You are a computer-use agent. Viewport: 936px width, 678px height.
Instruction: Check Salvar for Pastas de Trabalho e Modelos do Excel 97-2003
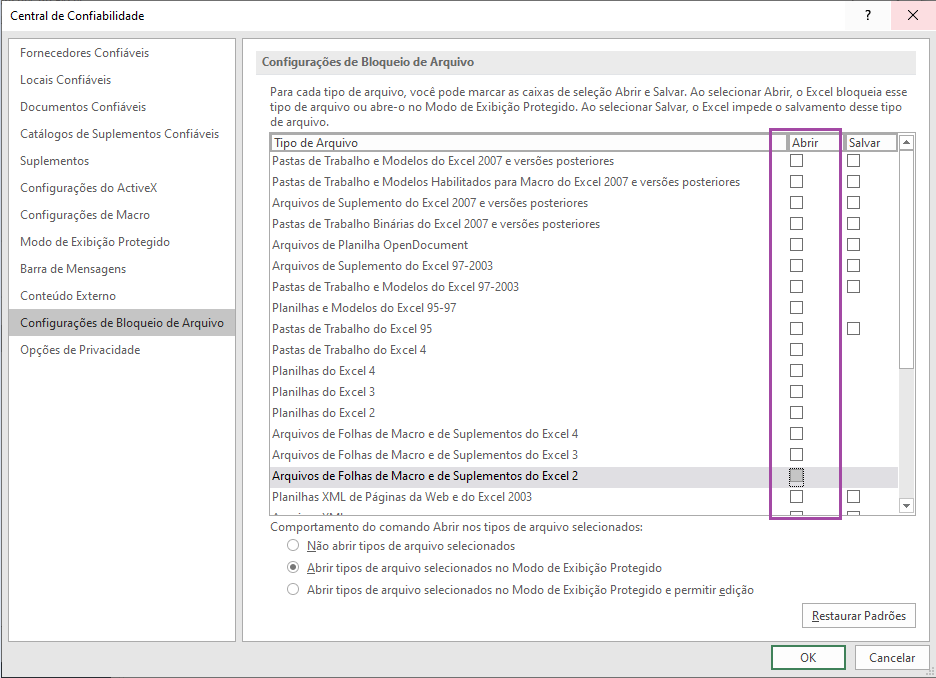click(x=854, y=286)
